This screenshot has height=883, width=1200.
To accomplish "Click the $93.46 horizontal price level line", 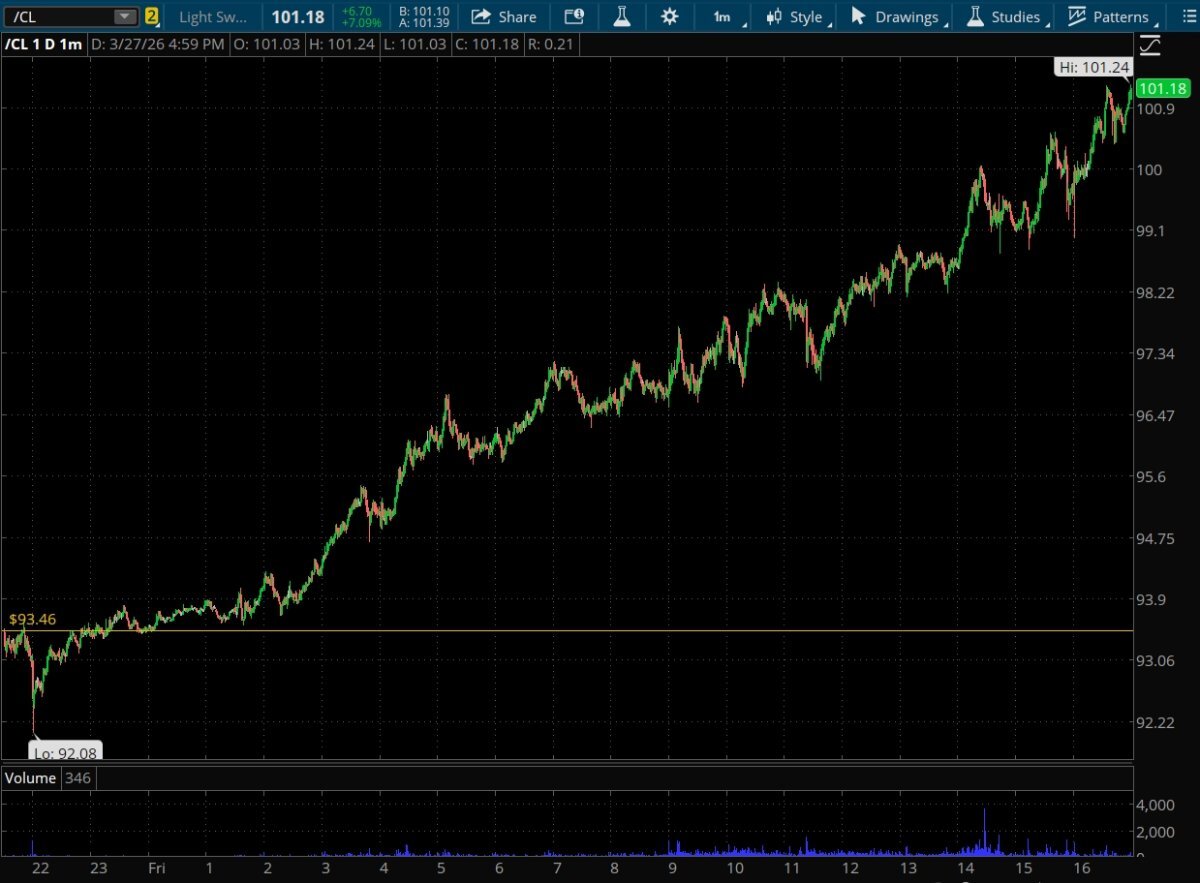I will pyautogui.click(x=600, y=631).
